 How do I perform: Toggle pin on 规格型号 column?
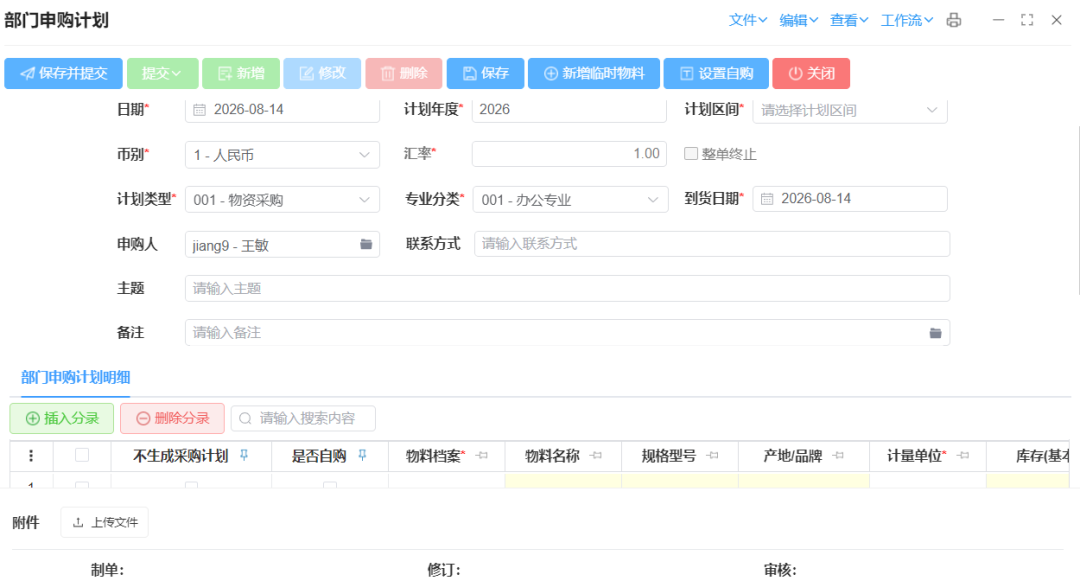click(713, 455)
